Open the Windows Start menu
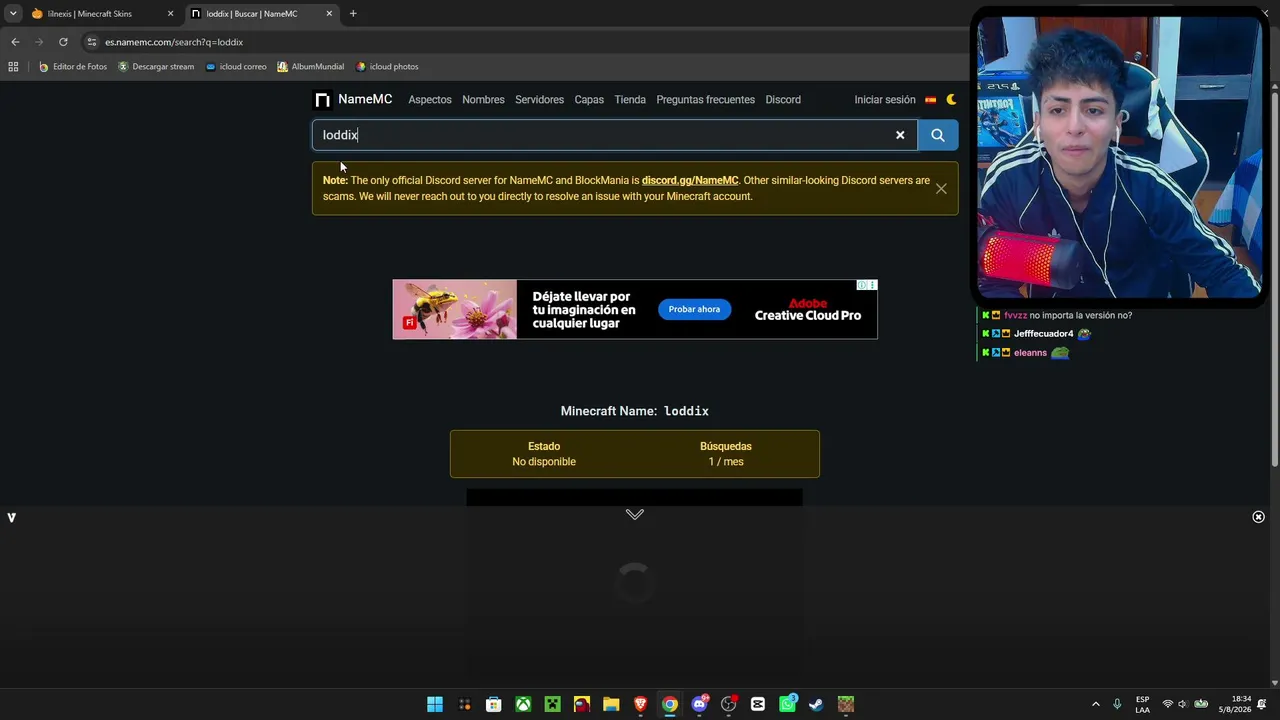The image size is (1280, 720). coord(435,704)
